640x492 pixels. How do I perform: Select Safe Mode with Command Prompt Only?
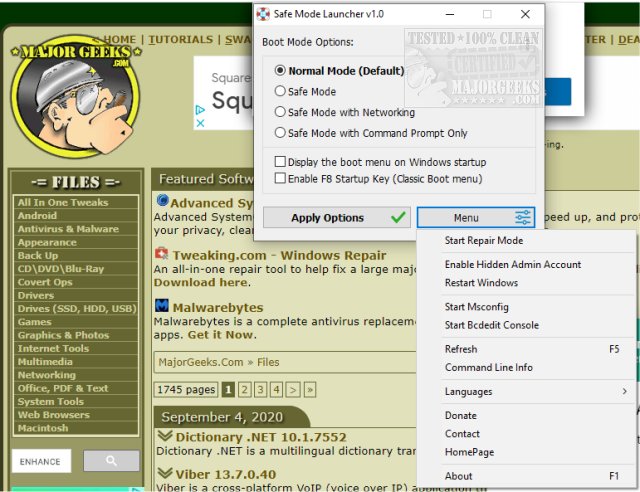280,133
